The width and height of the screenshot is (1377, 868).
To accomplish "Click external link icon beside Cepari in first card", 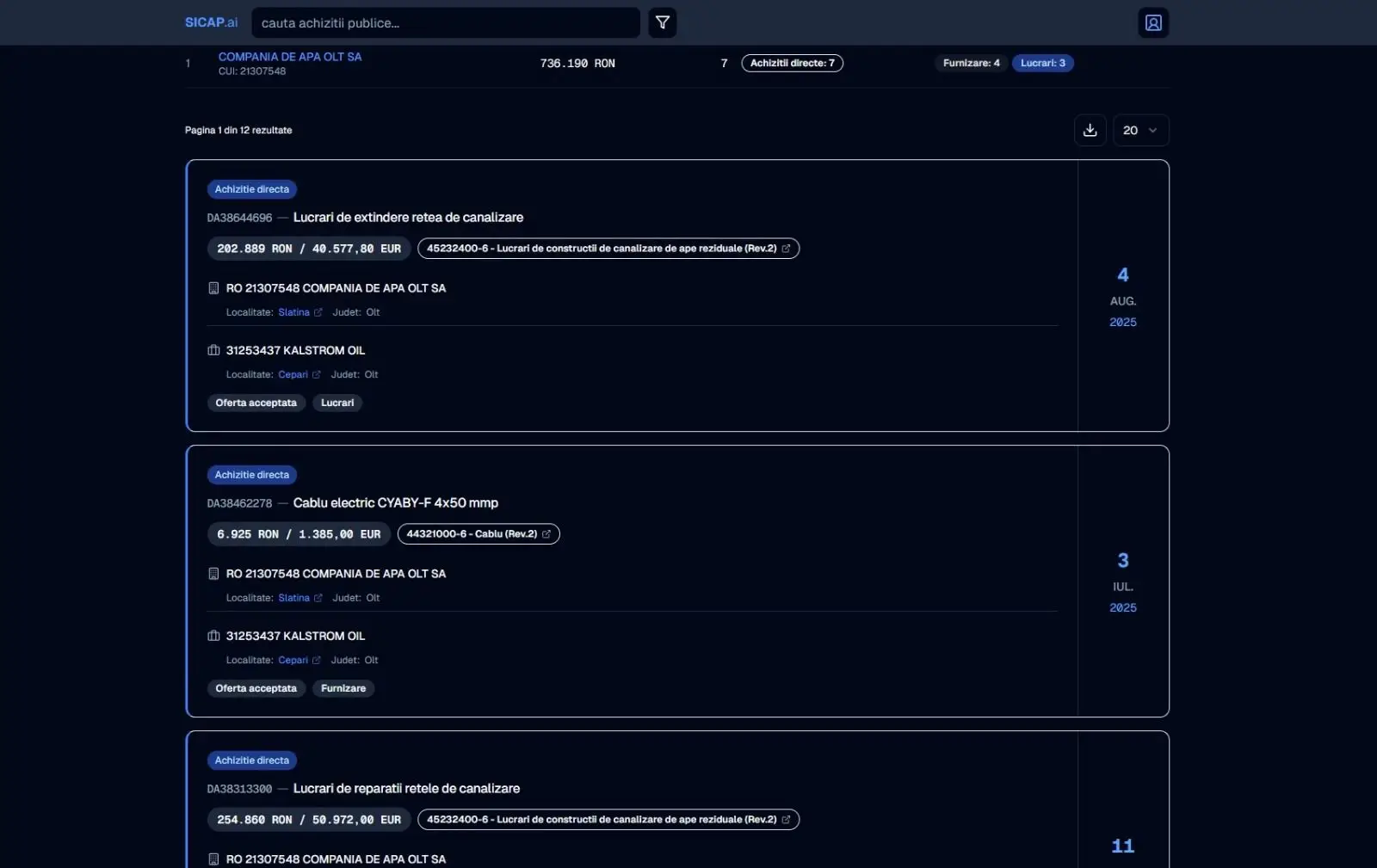I will pyautogui.click(x=317, y=375).
